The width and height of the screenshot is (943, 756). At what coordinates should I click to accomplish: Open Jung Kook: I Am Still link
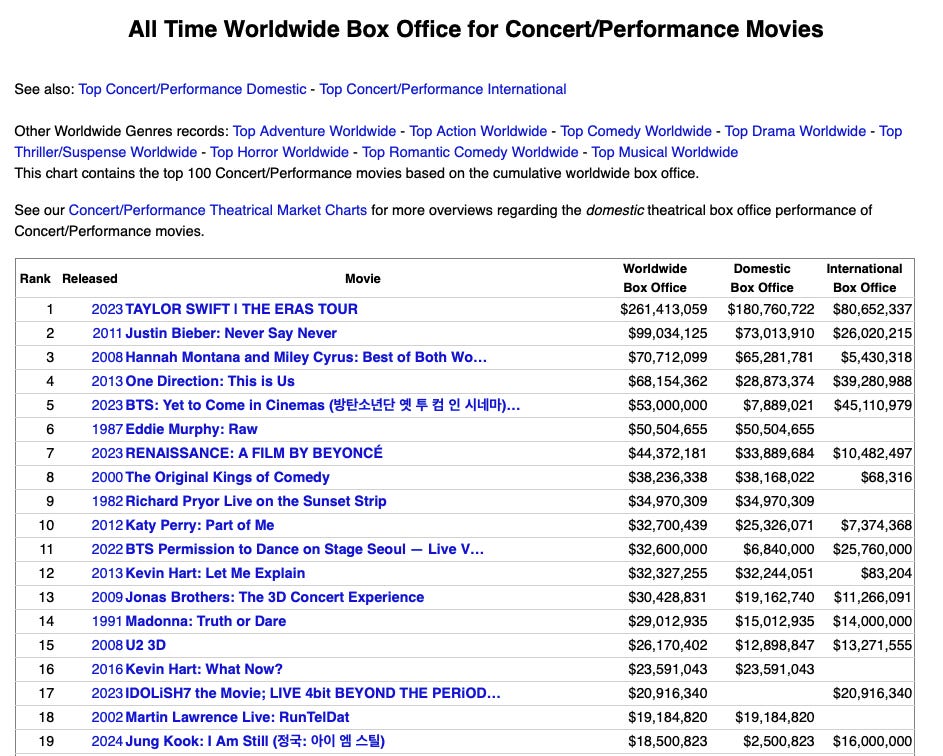(x=255, y=741)
